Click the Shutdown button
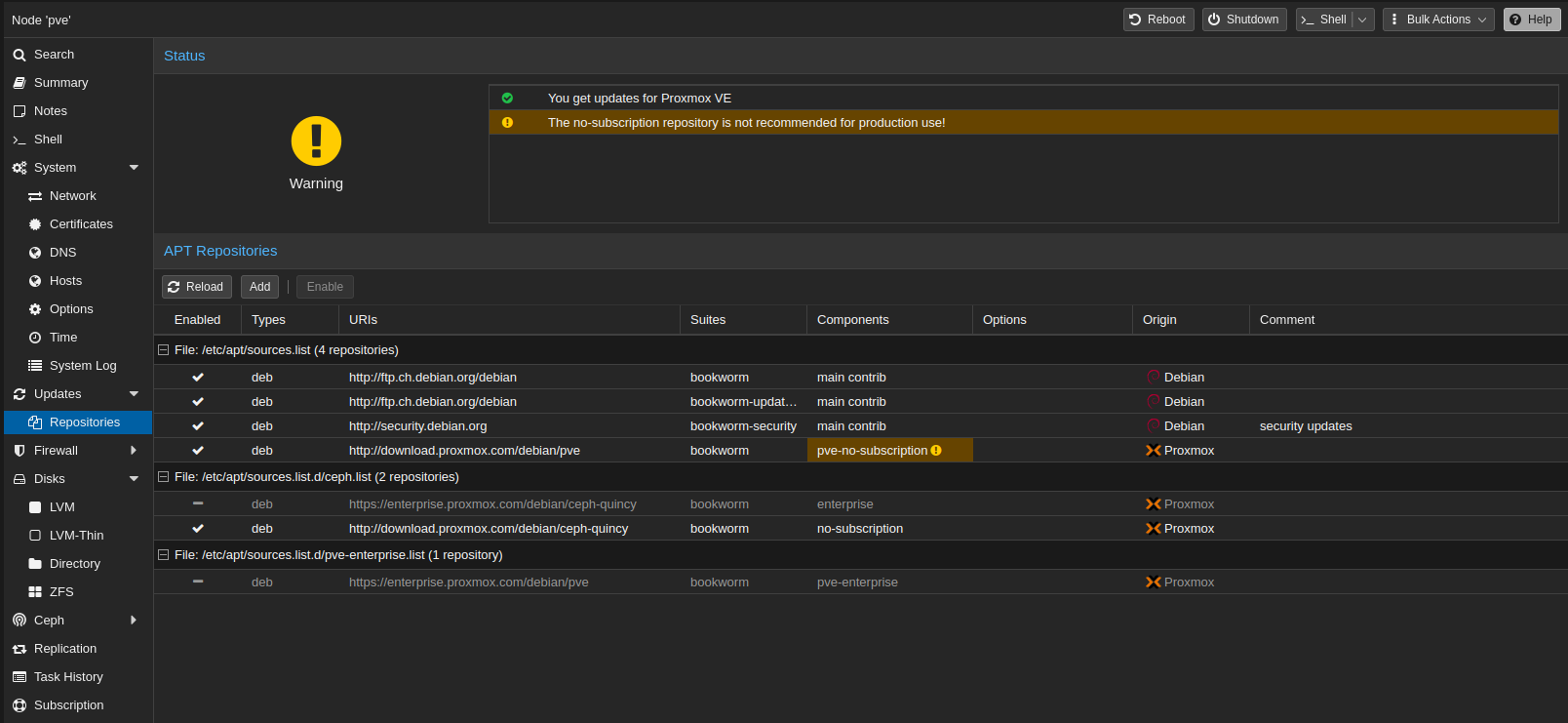The image size is (1568, 723). click(1244, 20)
